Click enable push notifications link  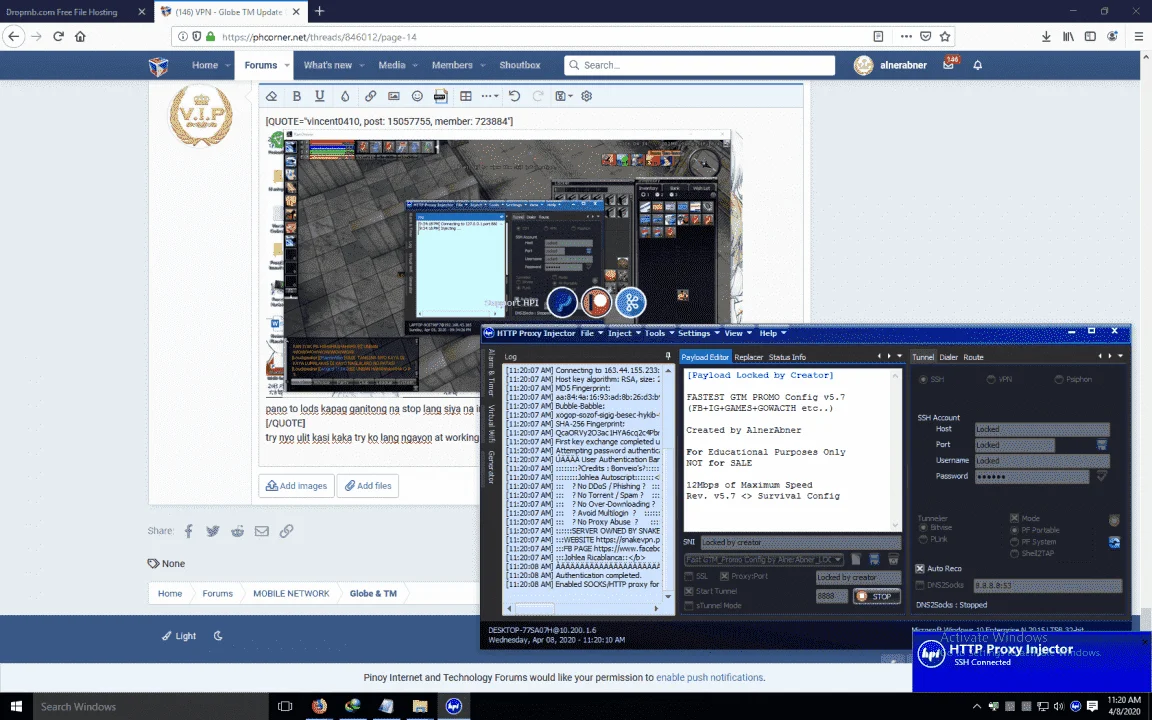709,677
